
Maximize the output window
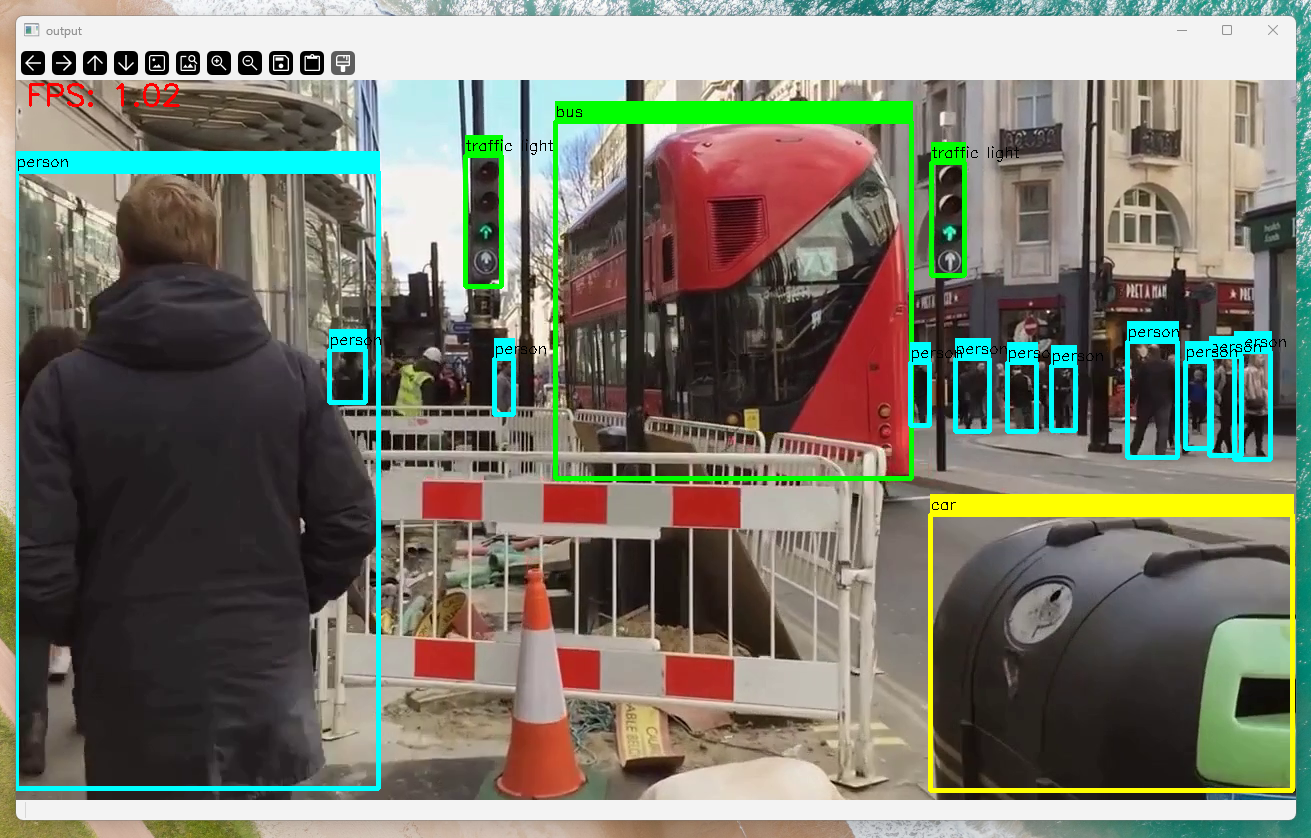pyautogui.click(x=1227, y=30)
